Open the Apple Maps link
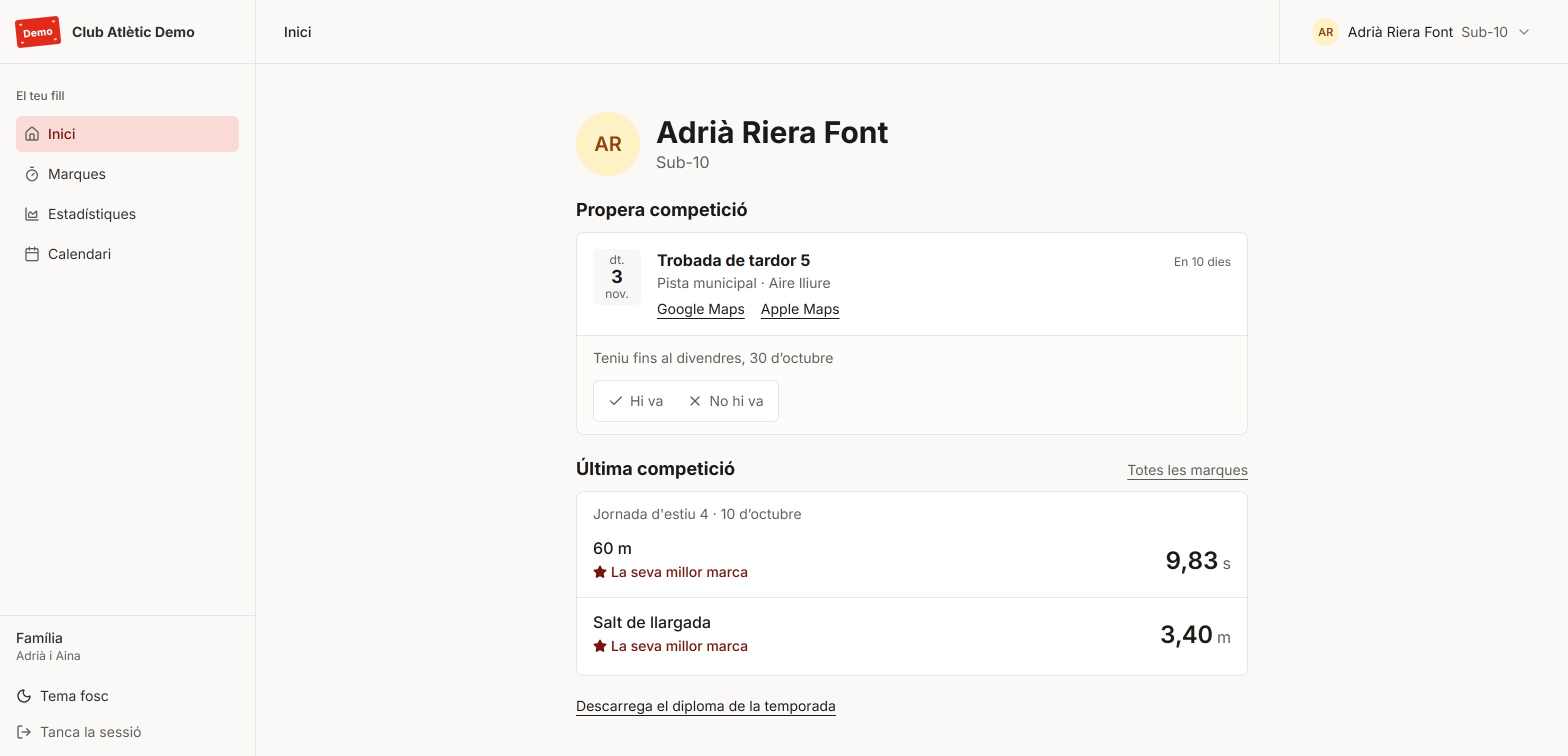The width and height of the screenshot is (1568, 756). pyautogui.click(x=800, y=309)
